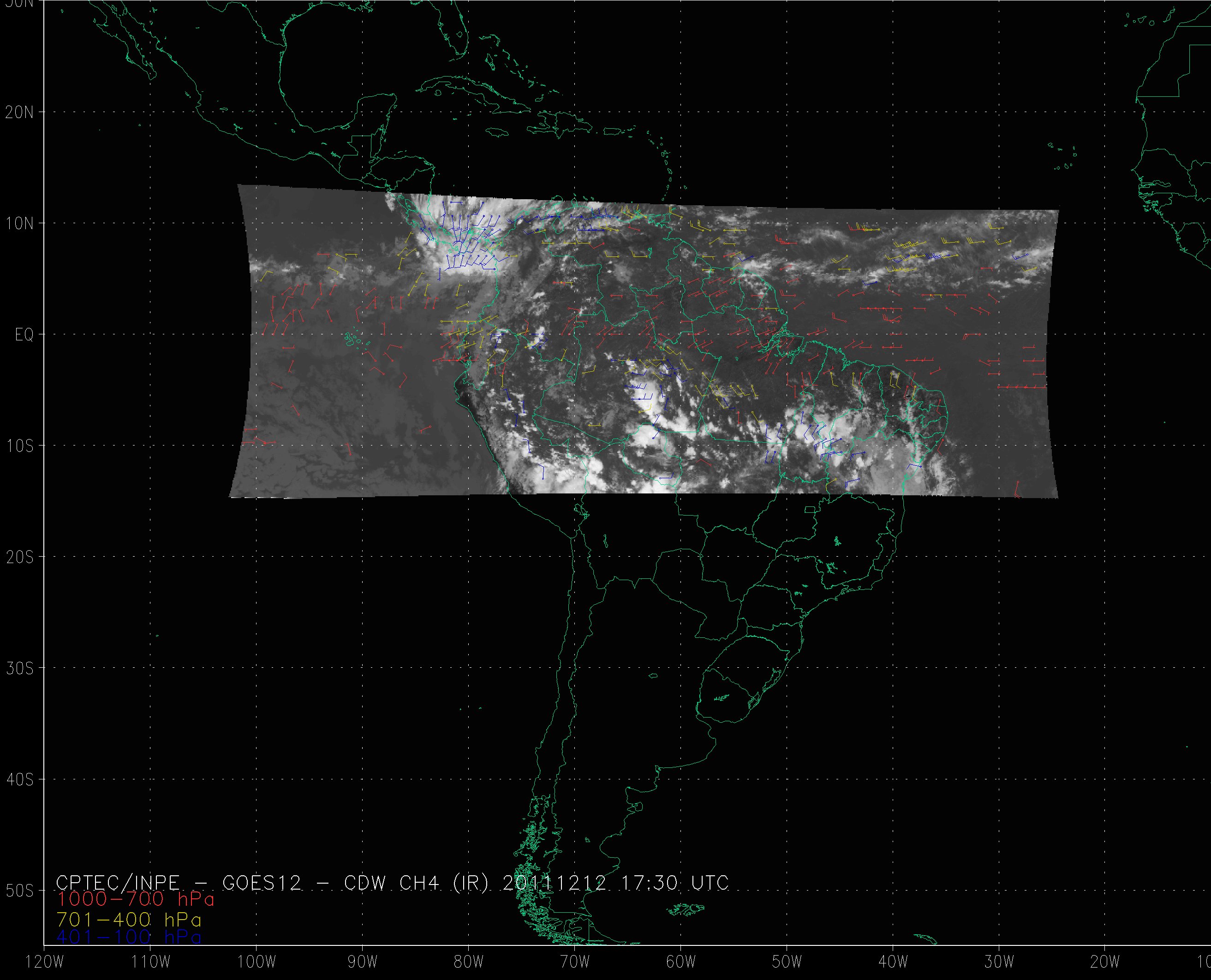Click the red 1000-700 hPa legend entry
Image resolution: width=1211 pixels, height=980 pixels.
click(x=136, y=899)
